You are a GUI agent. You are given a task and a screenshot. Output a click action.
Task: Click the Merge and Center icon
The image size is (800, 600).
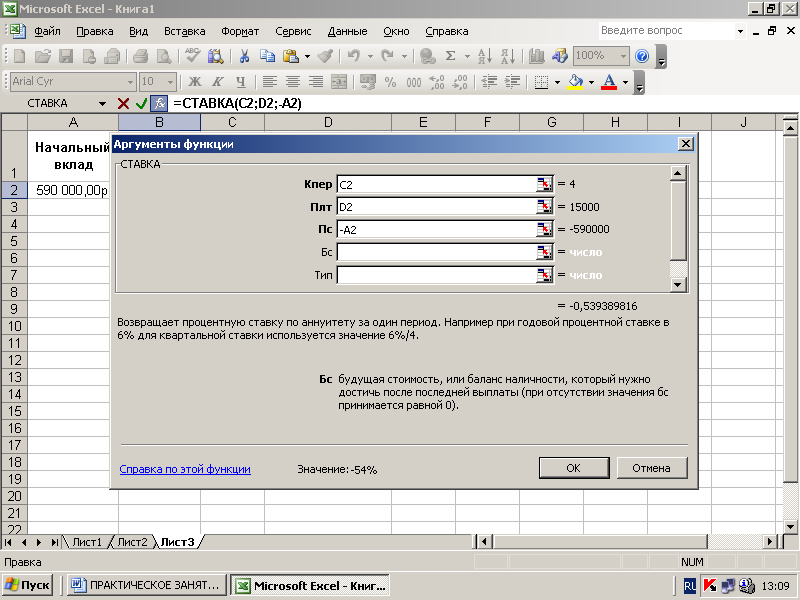point(339,82)
